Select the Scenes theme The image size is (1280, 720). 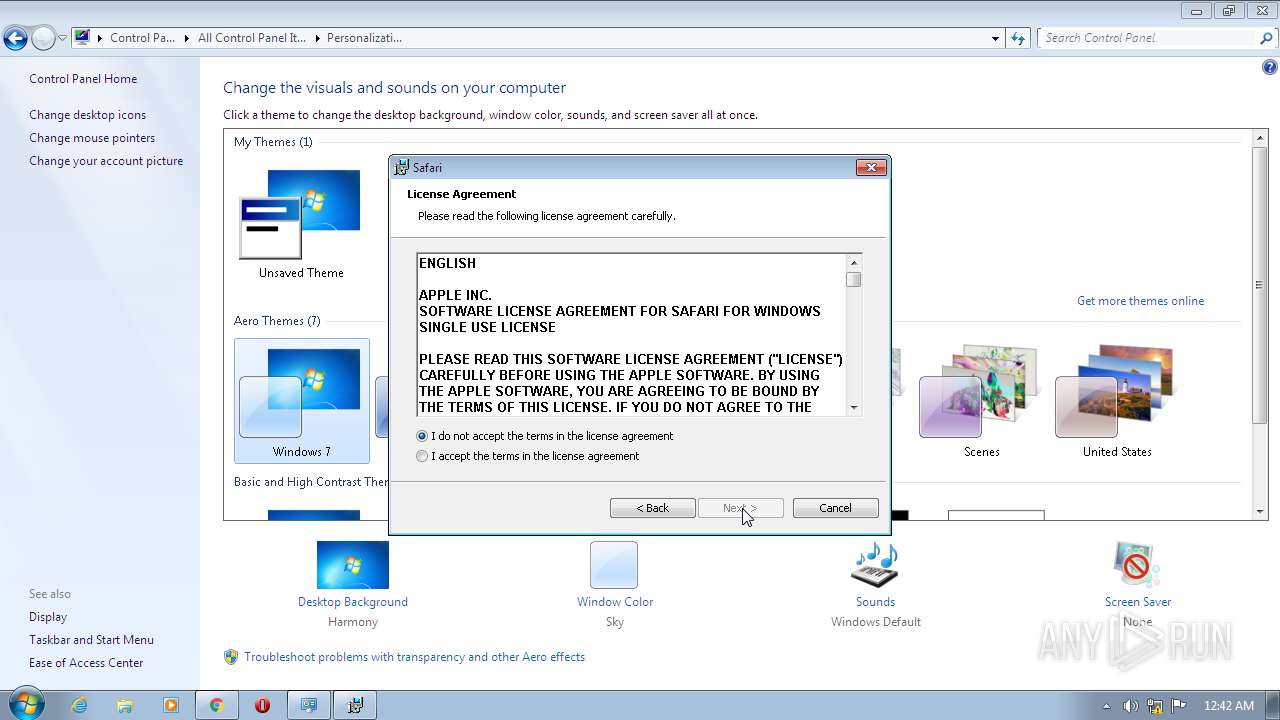(981, 400)
